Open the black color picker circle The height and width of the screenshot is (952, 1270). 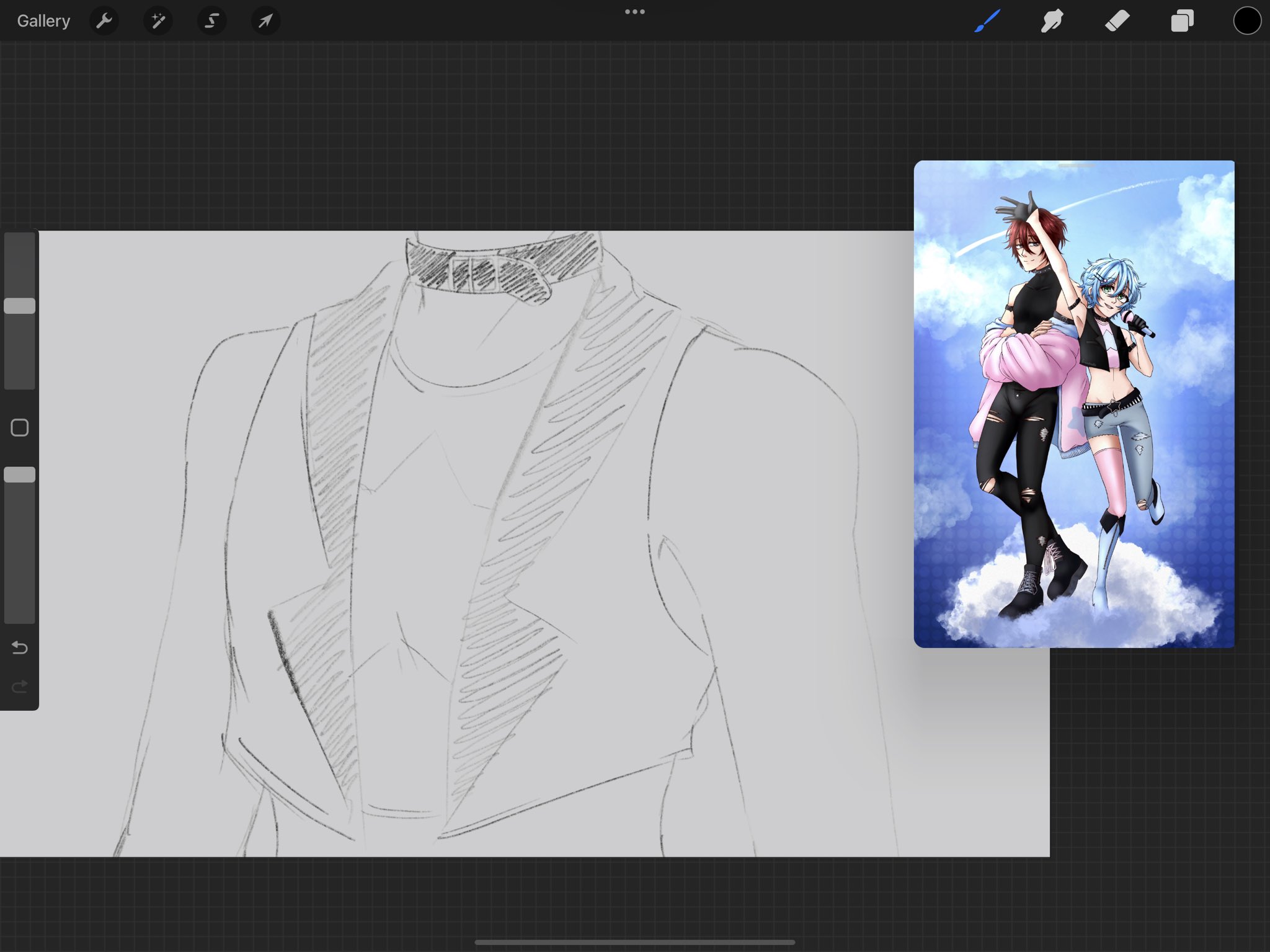tap(1246, 21)
